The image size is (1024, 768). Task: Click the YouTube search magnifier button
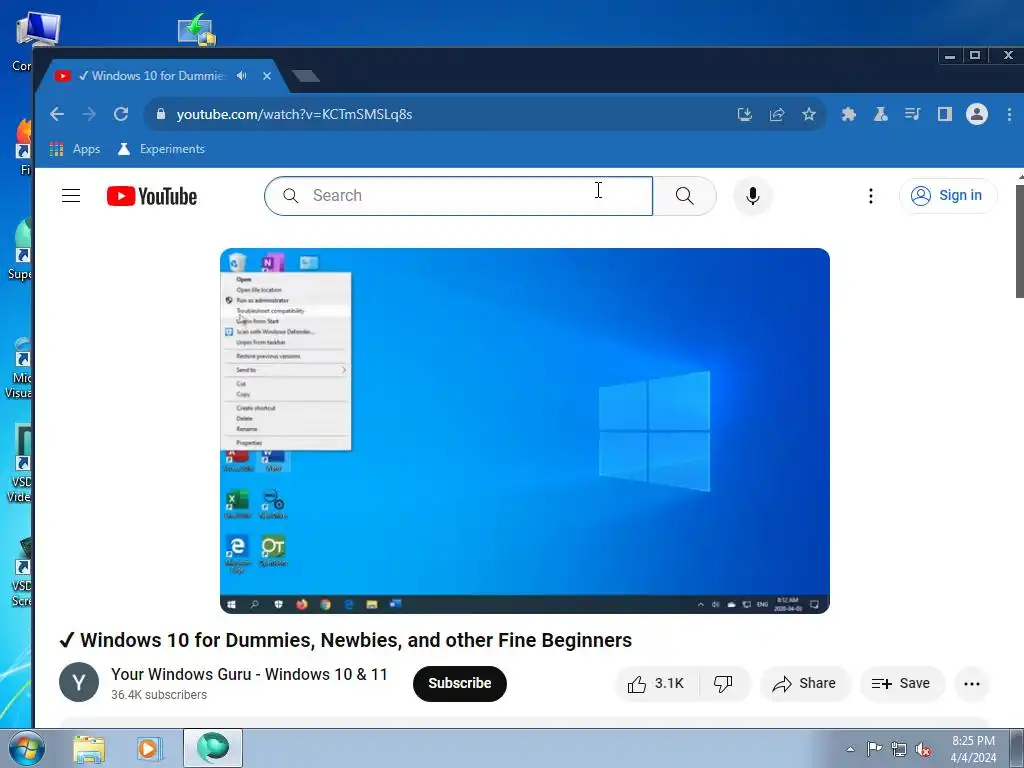(684, 196)
